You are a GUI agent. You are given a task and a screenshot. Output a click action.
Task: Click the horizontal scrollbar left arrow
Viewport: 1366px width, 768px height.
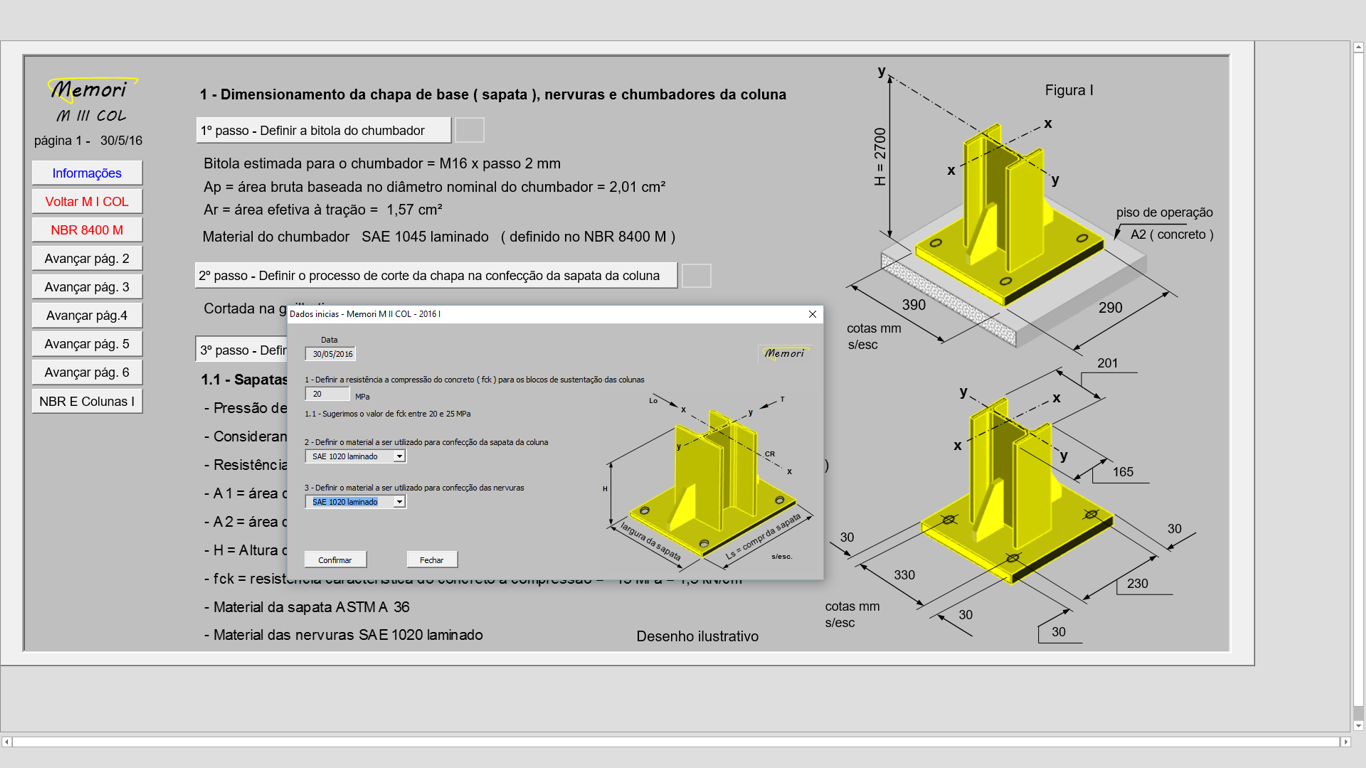(7, 742)
